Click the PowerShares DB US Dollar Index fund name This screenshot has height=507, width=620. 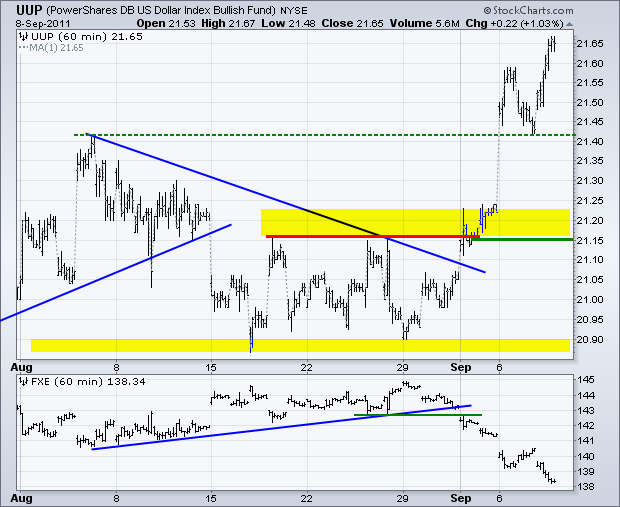point(161,10)
